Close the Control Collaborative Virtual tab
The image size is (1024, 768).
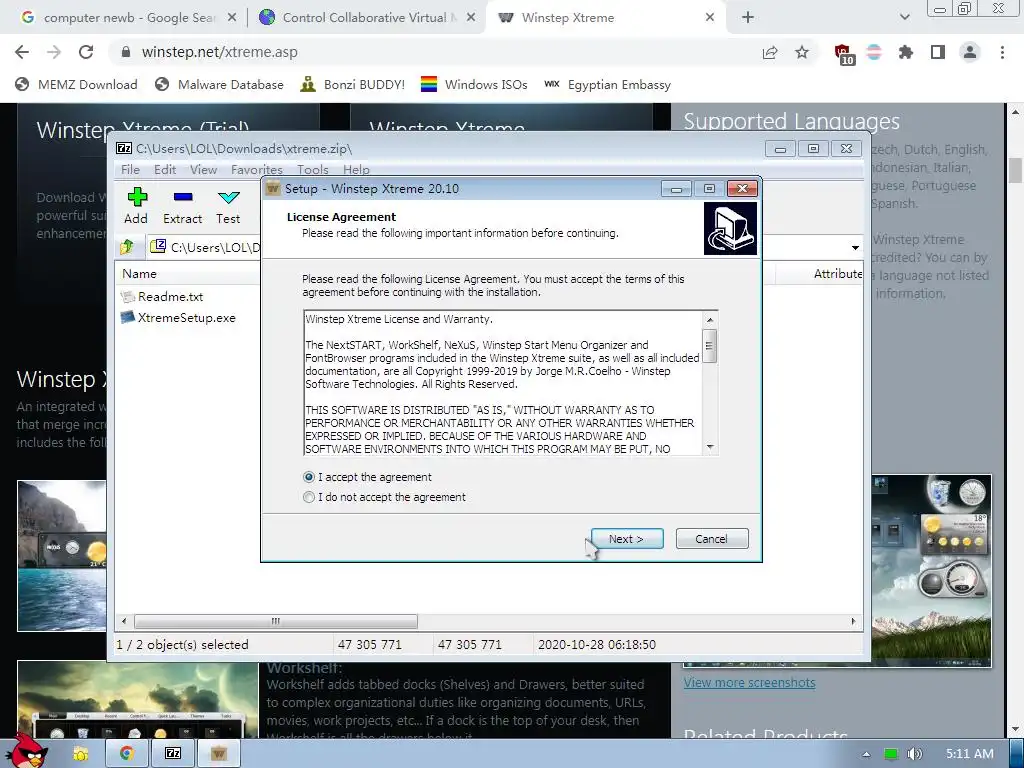[471, 18]
